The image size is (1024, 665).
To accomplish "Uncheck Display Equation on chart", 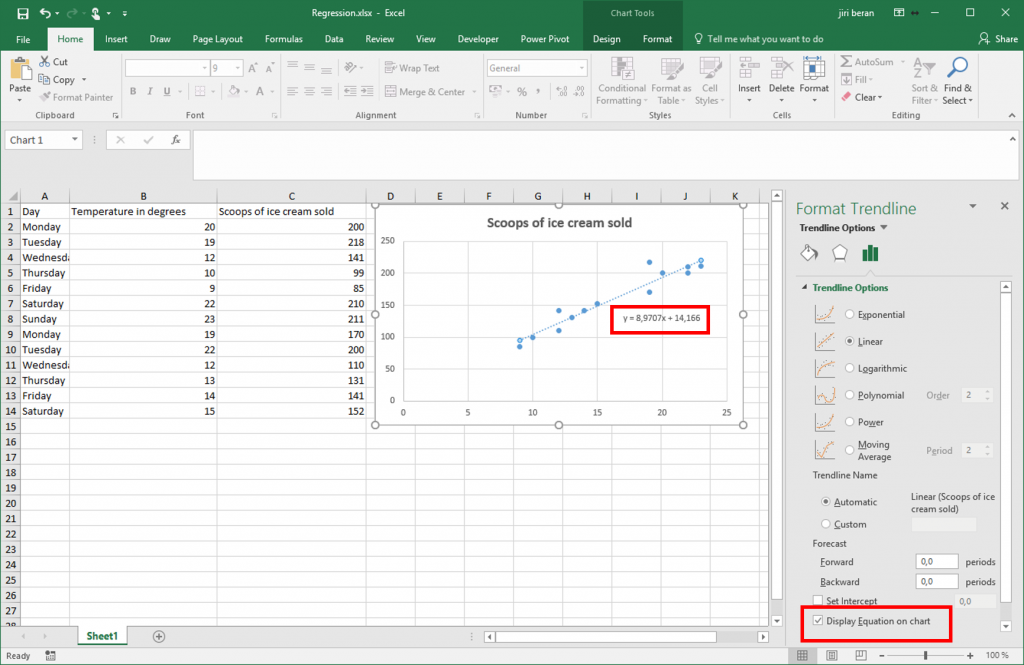I will 818,623.
